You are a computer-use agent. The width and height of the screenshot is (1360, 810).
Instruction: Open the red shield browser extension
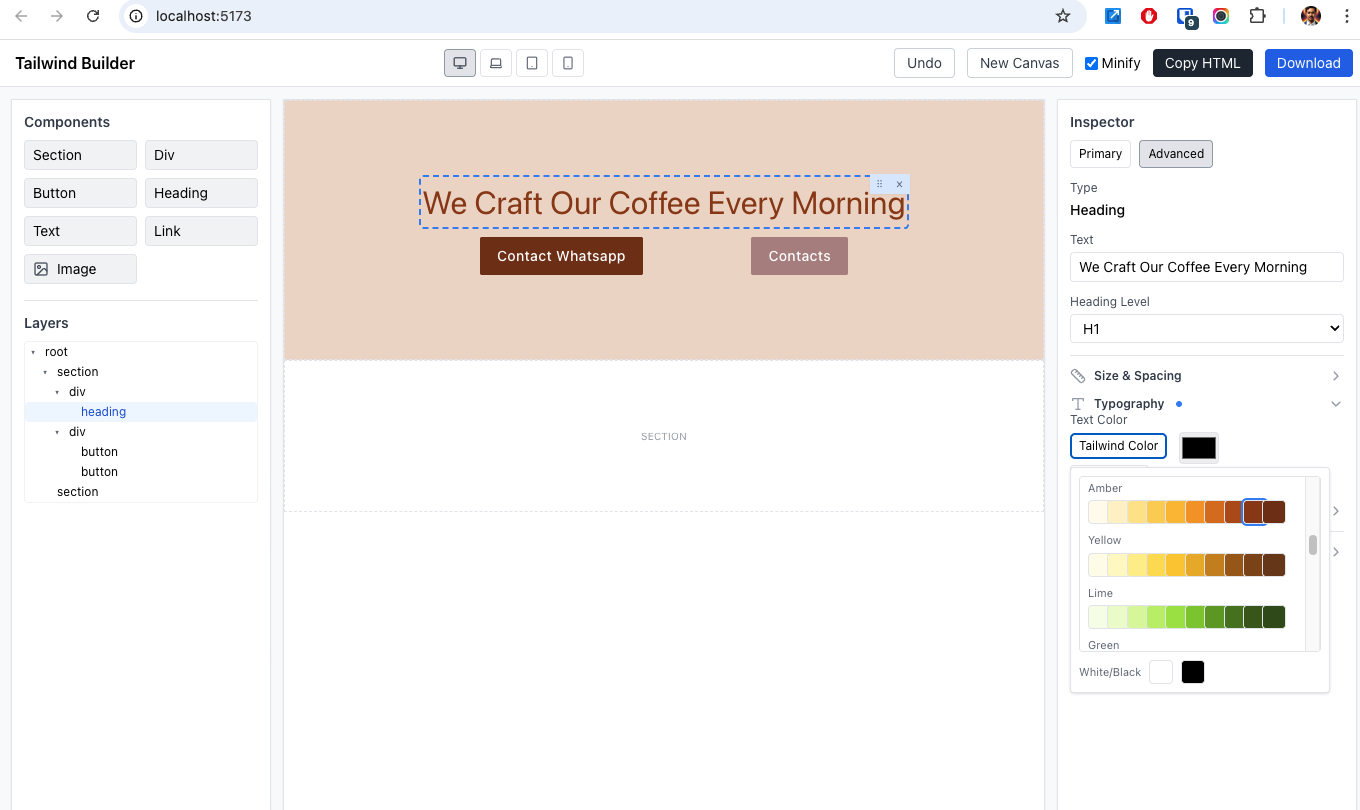coord(1149,16)
